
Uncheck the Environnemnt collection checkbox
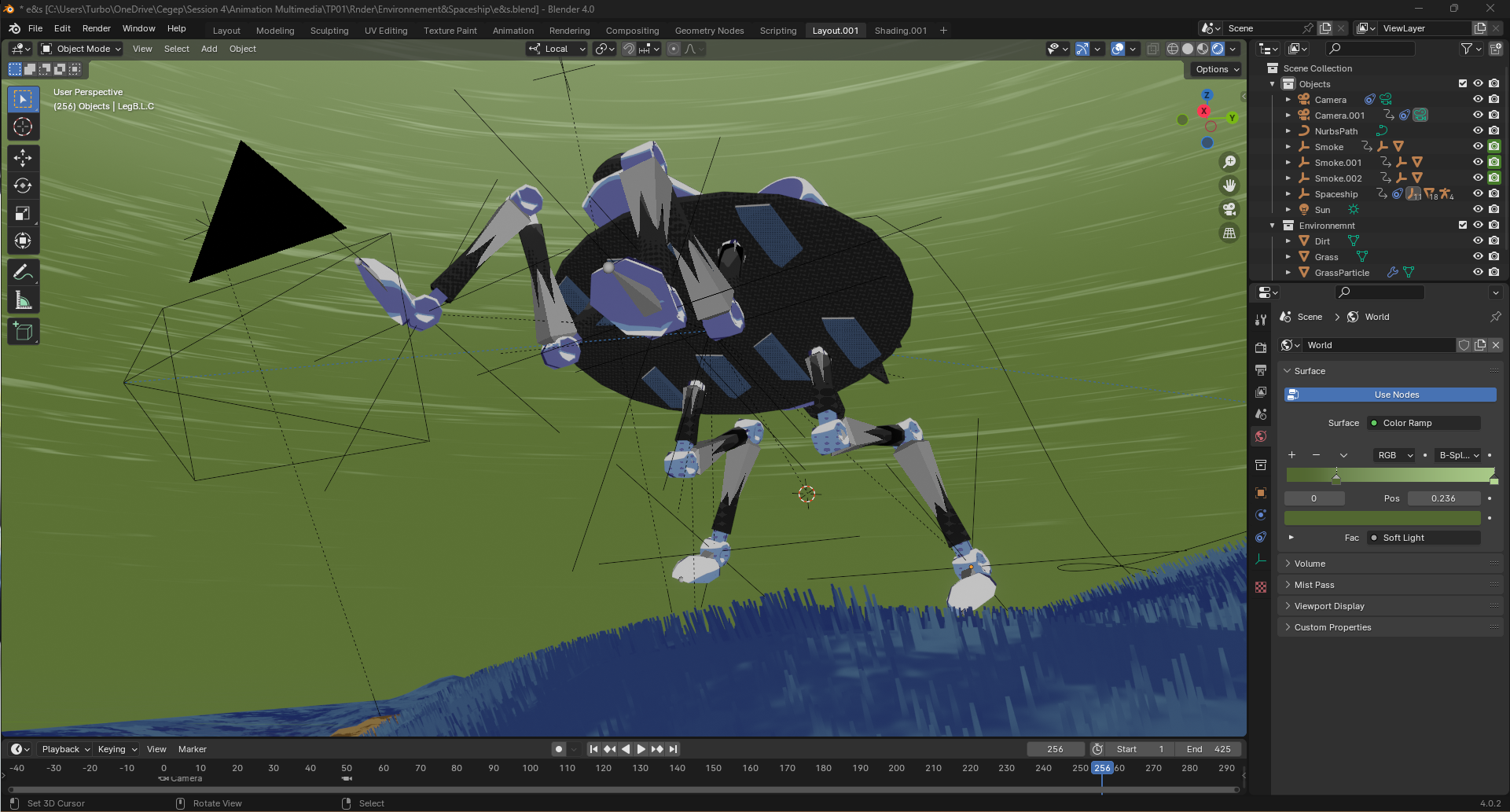pos(1462,226)
